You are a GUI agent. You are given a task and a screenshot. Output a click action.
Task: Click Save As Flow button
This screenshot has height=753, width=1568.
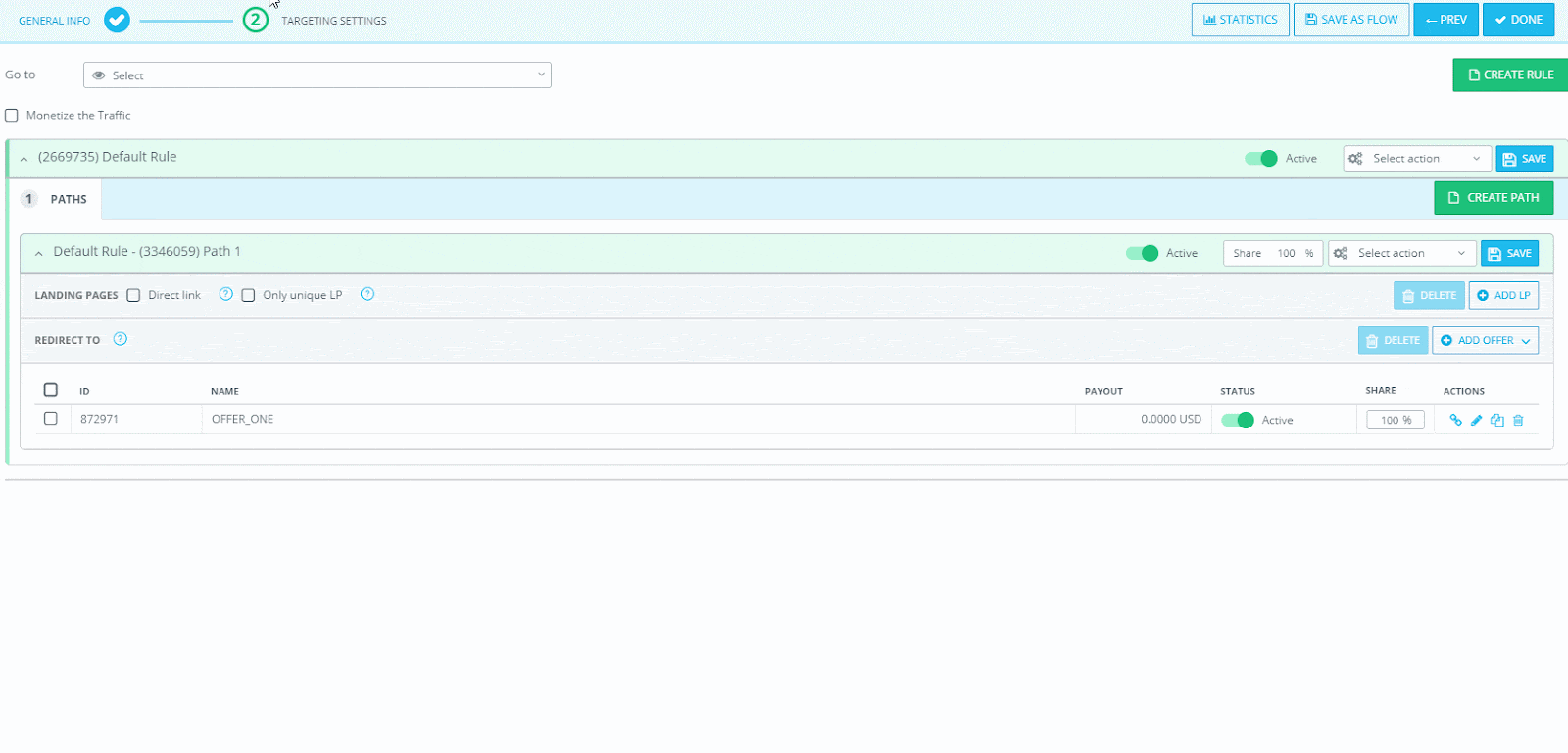click(x=1351, y=20)
